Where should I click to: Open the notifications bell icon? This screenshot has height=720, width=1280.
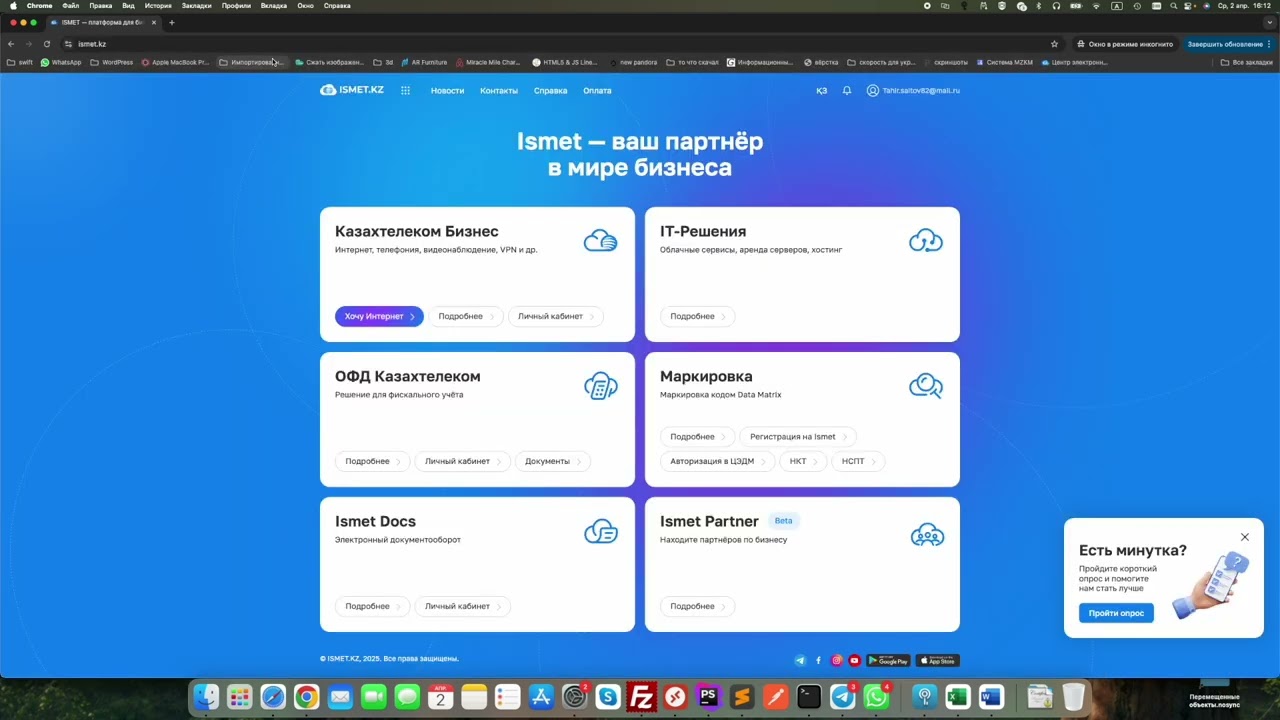click(x=847, y=90)
